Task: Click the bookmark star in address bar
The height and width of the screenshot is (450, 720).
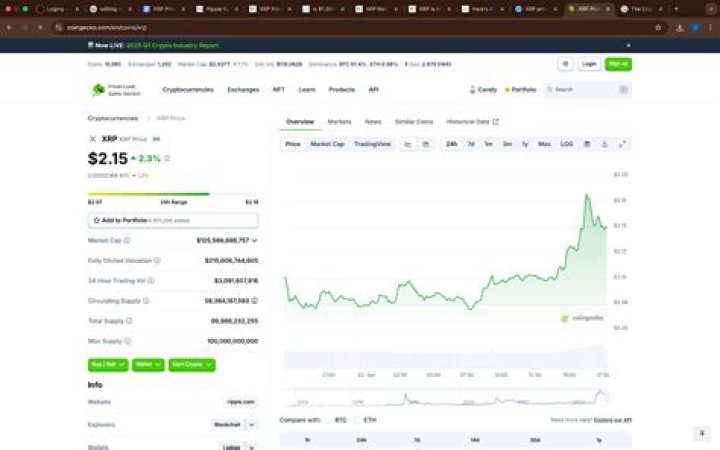Action: coord(658,28)
